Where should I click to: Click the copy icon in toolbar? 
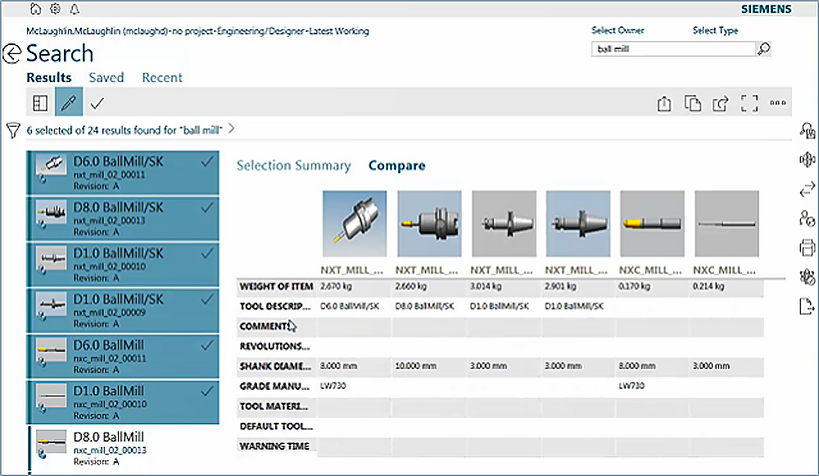point(692,103)
